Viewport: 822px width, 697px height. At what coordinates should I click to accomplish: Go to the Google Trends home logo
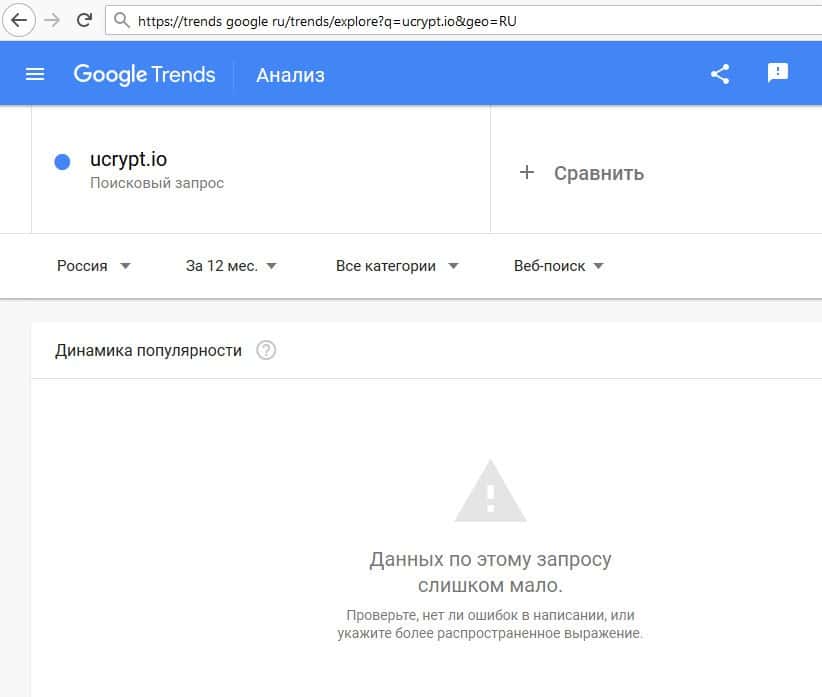click(144, 74)
